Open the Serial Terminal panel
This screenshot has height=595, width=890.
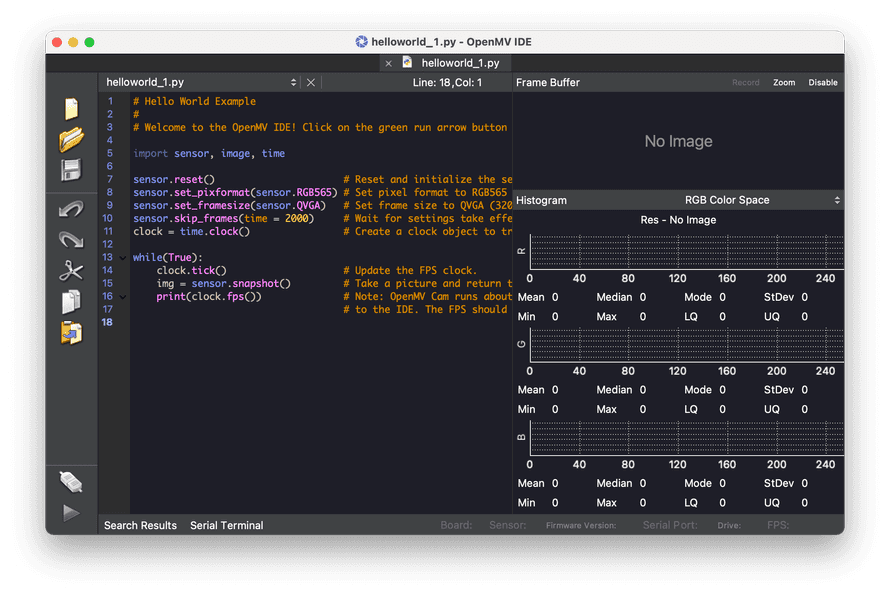click(x=227, y=525)
